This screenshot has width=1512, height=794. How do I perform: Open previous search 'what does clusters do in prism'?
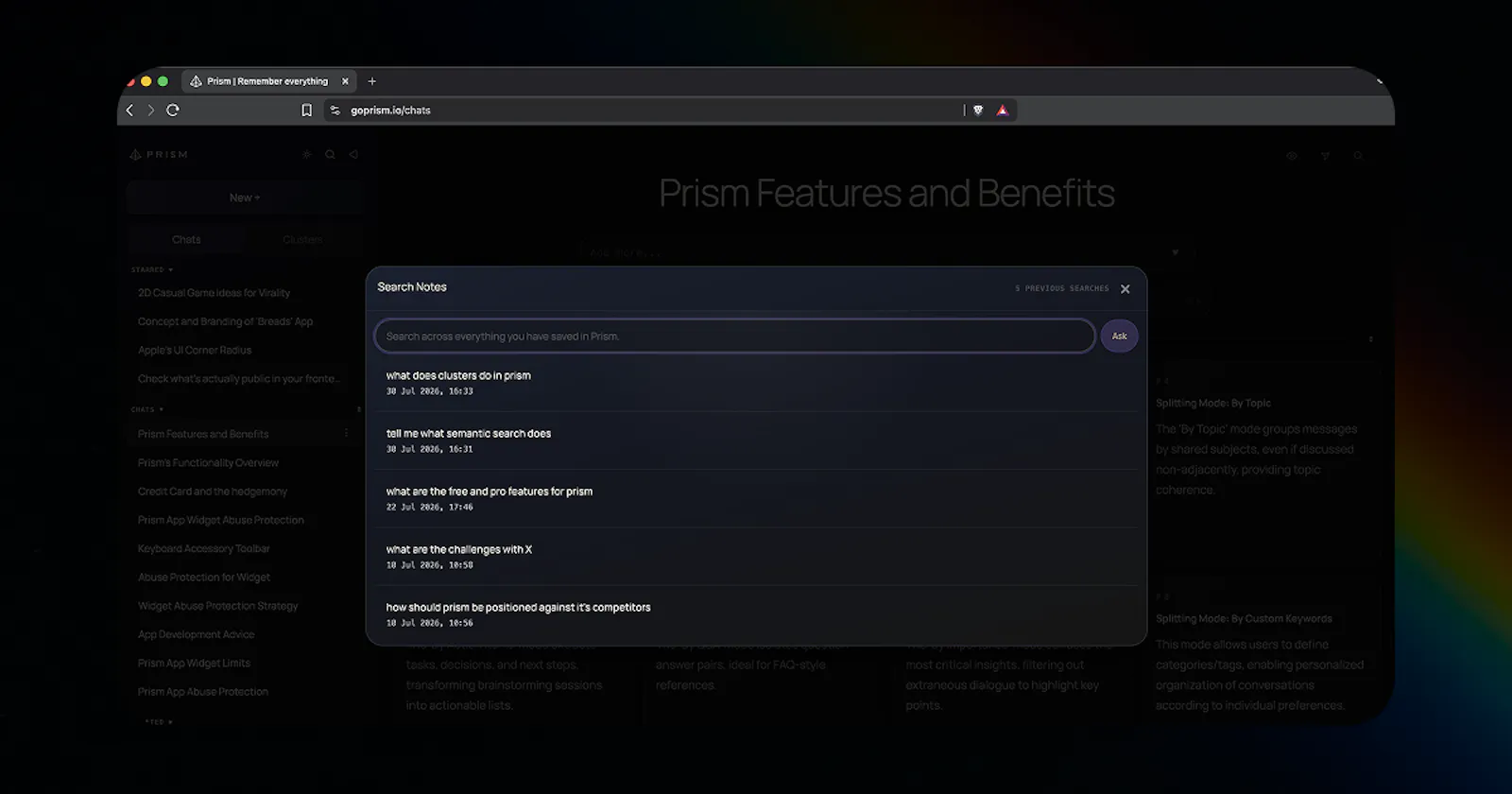(756, 383)
